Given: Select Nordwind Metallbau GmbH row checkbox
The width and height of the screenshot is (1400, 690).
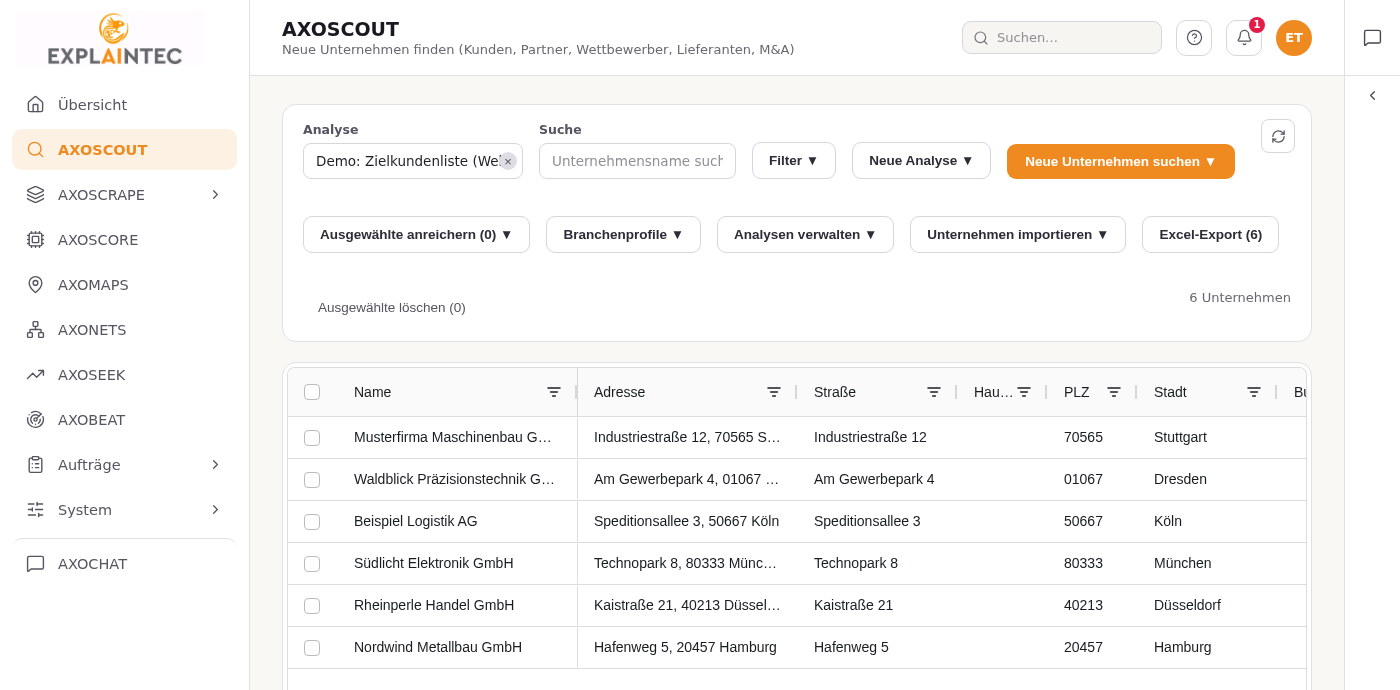Looking at the screenshot, I should click(312, 648).
